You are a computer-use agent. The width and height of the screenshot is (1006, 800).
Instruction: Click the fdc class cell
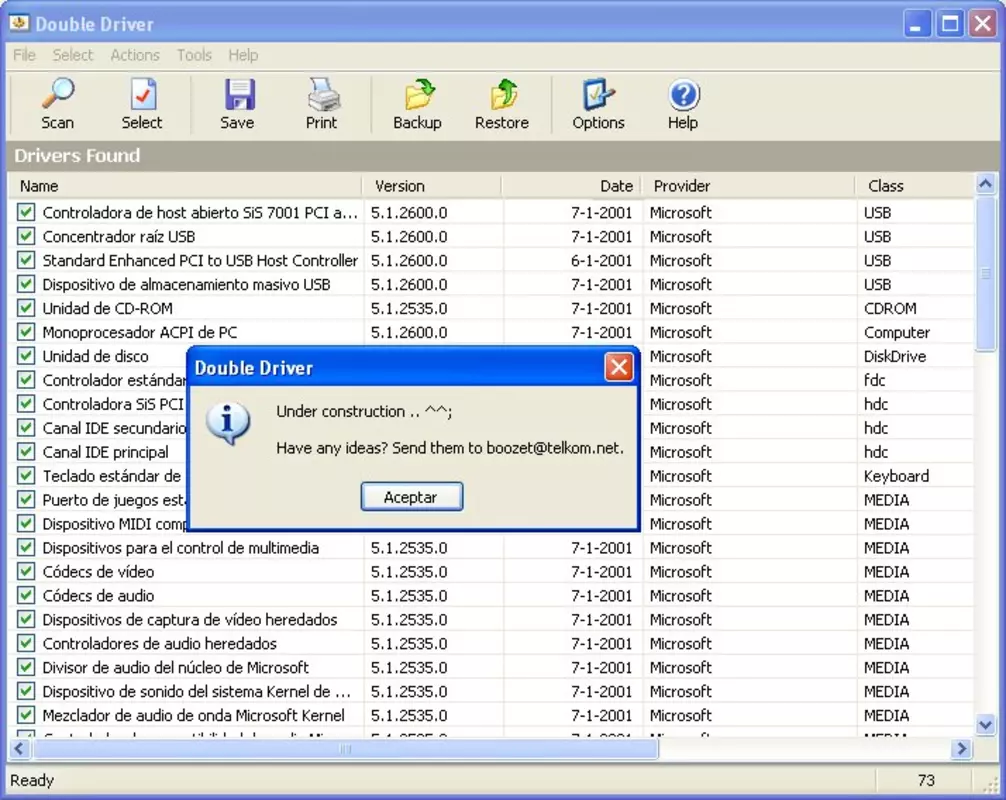(x=874, y=380)
